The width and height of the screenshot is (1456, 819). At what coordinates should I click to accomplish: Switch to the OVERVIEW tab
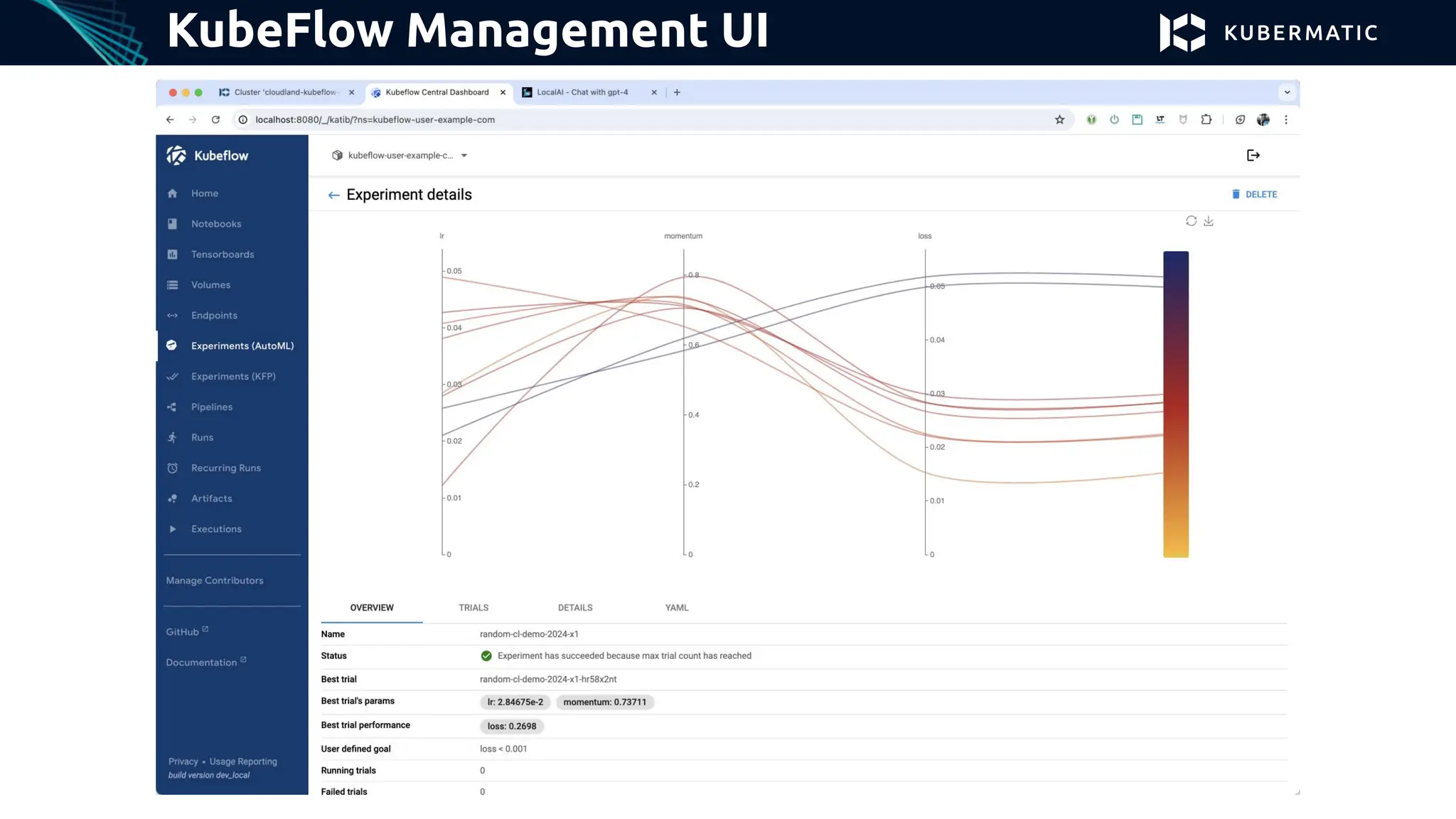372,608
